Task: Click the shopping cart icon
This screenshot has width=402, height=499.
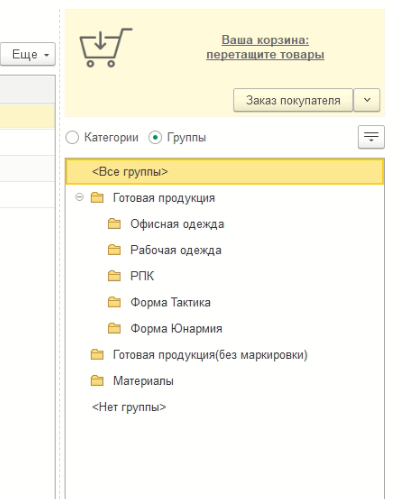Action: coord(105,48)
